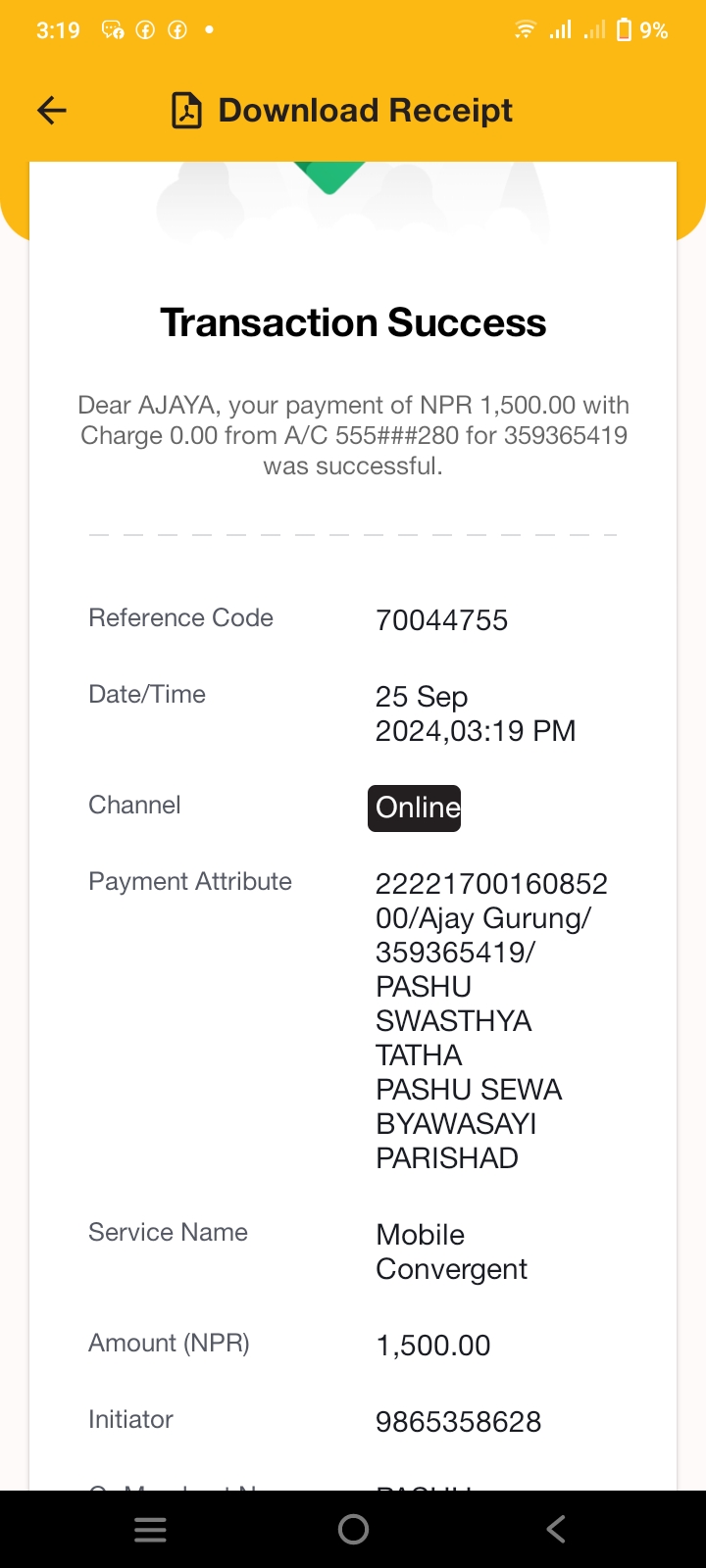This screenshot has height=1568, width=706.
Task: Tap the amount value 1,500.00
Action: coord(433,1346)
